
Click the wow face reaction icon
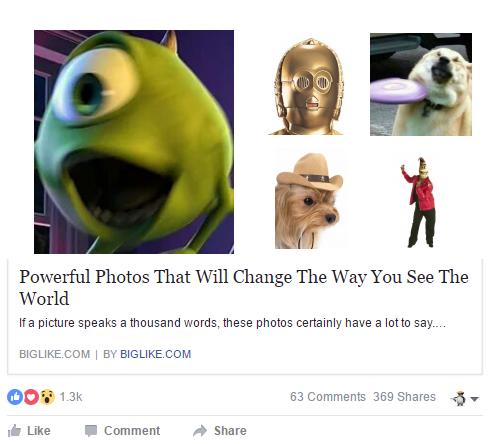47,397
